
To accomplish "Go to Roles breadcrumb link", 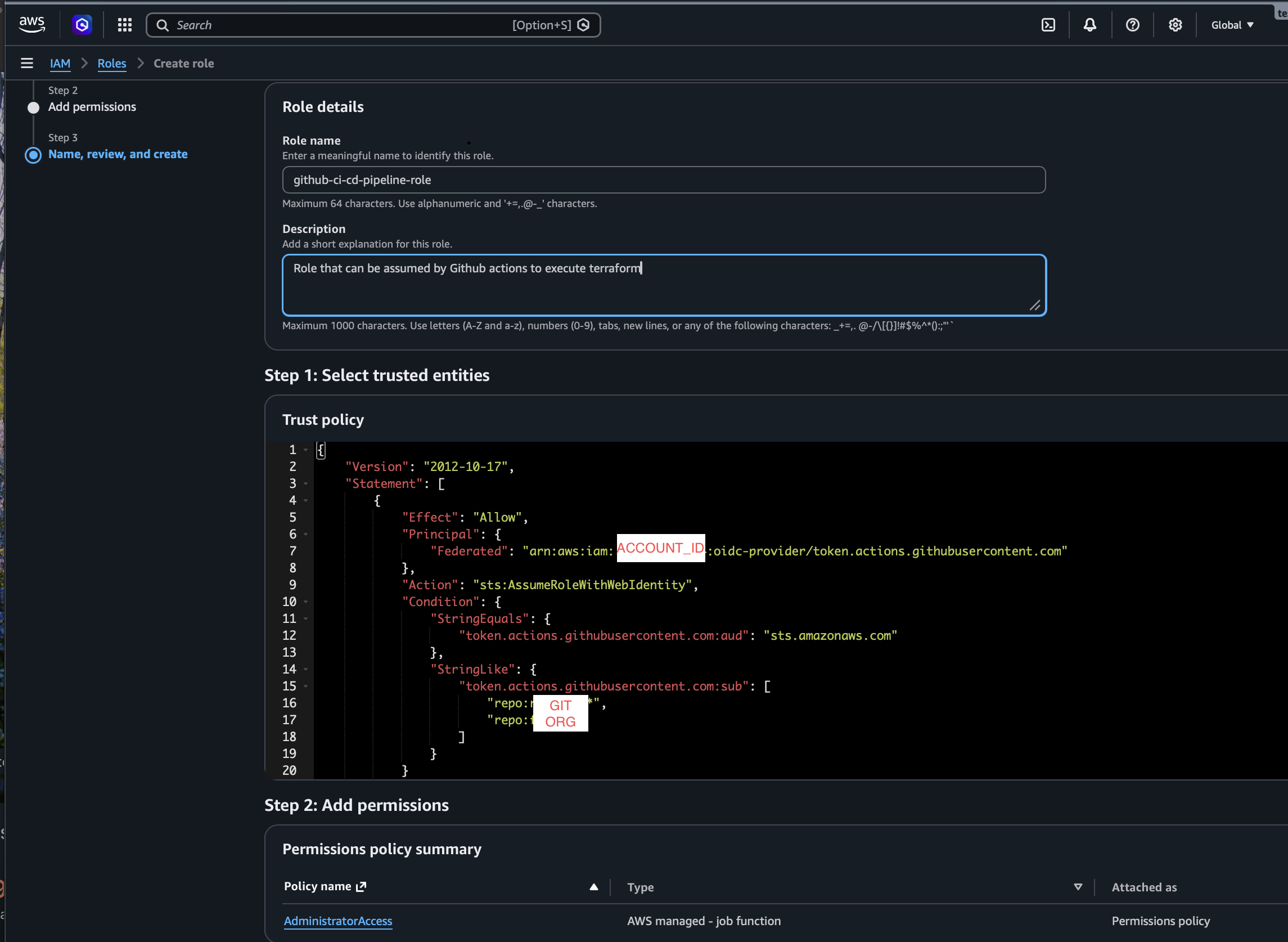I will coord(112,63).
